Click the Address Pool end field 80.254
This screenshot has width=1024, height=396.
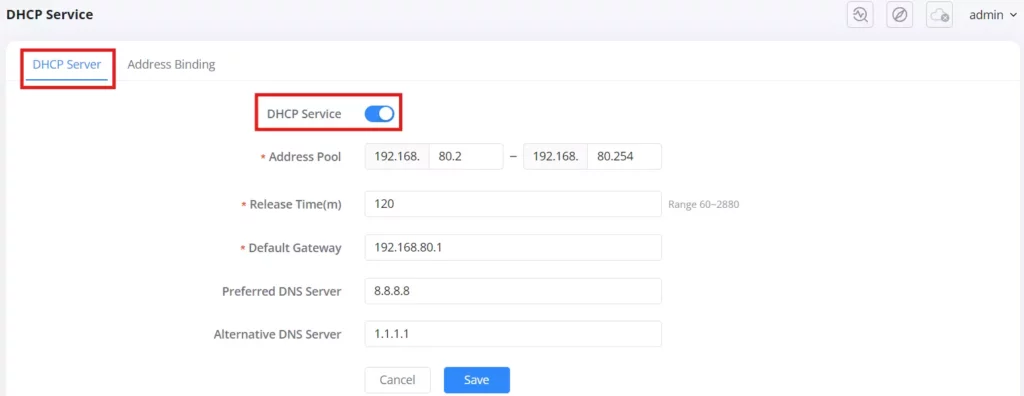pos(624,157)
